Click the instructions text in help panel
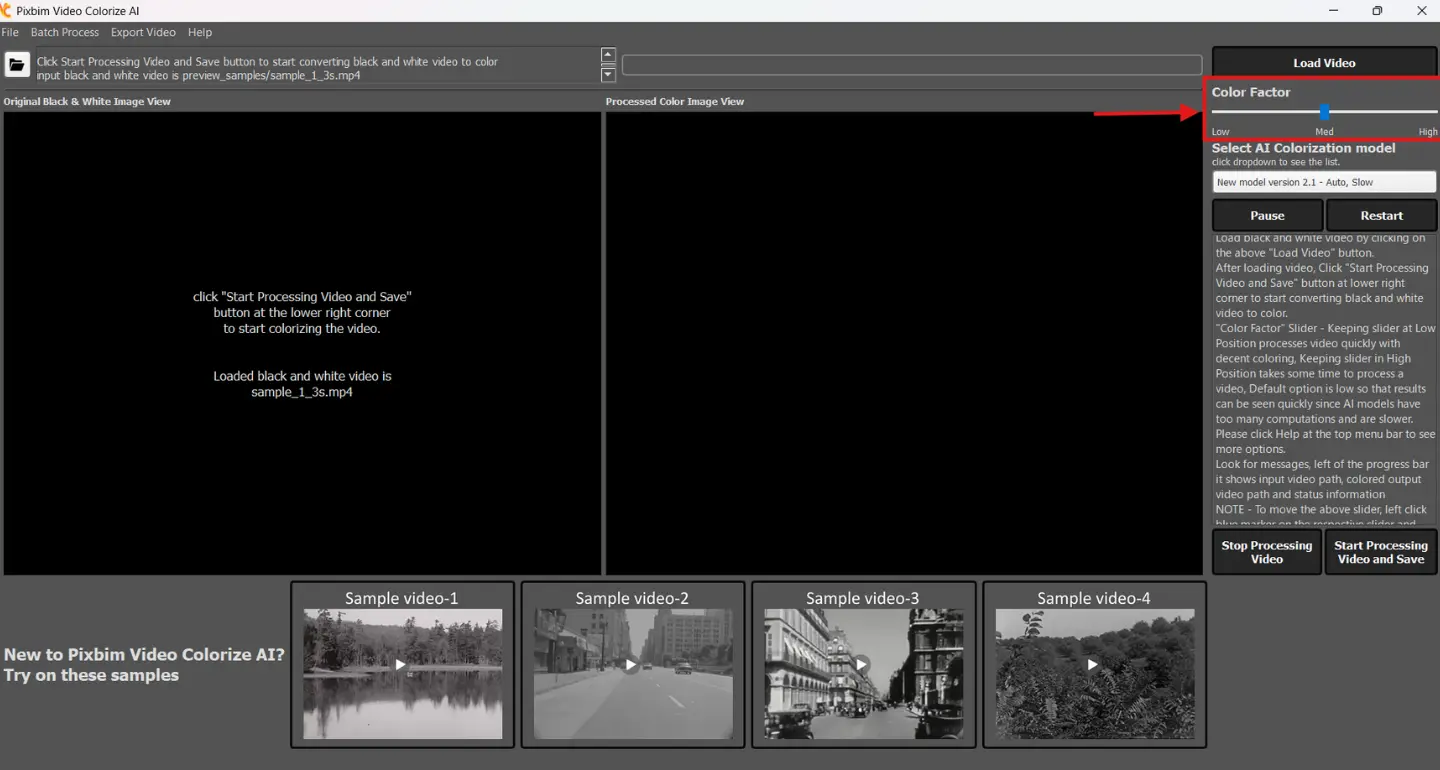This screenshot has height=770, width=1440. tap(1324, 381)
